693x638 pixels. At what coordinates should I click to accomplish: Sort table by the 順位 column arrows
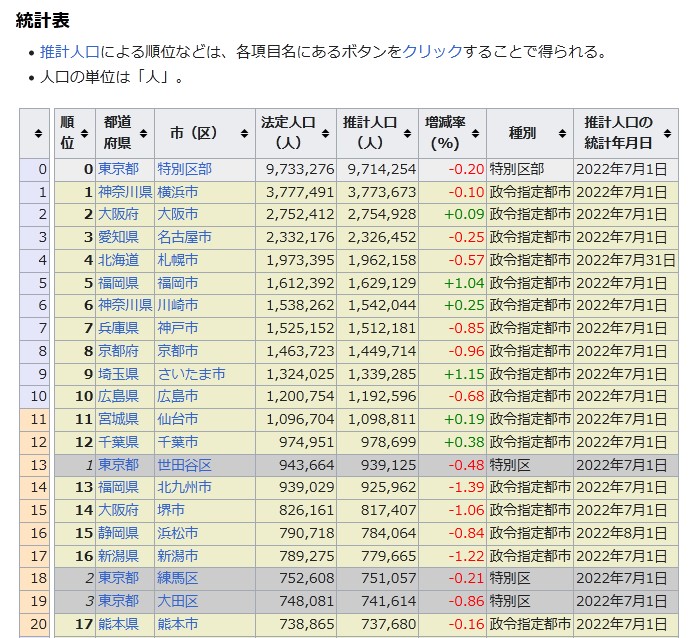click(82, 133)
